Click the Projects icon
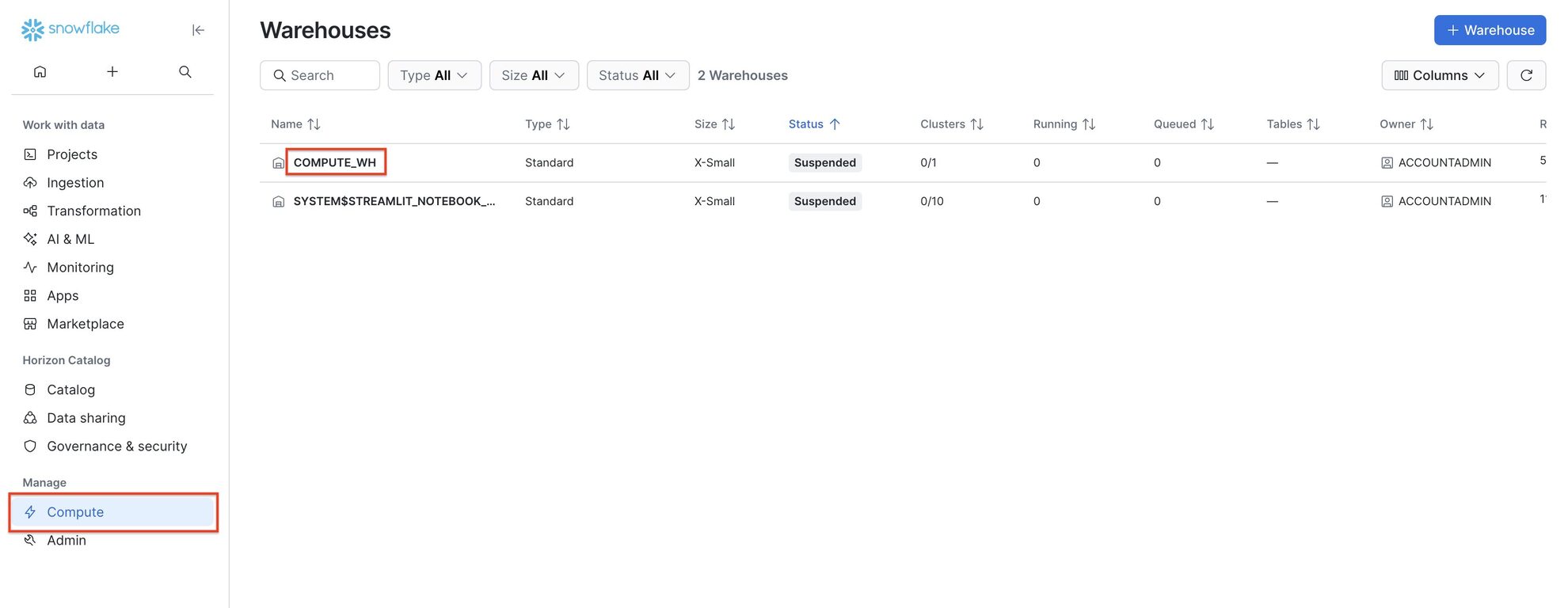Image resolution: width=1568 pixels, height=608 pixels. 30,154
